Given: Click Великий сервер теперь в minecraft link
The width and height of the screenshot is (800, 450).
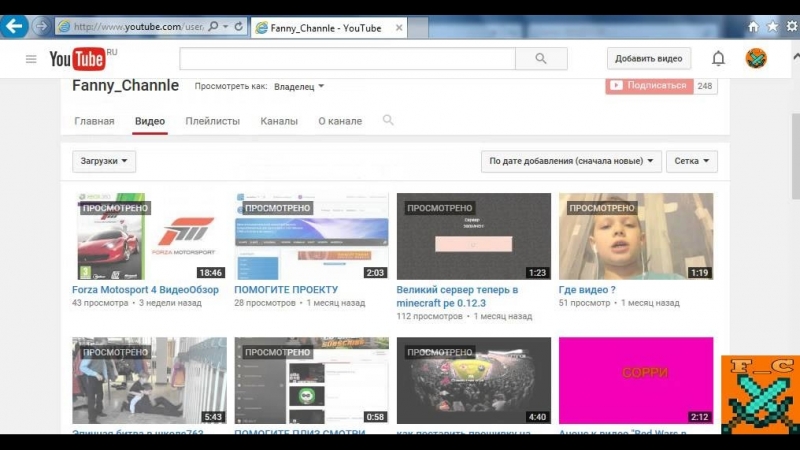Looking at the screenshot, I should click(457, 296).
